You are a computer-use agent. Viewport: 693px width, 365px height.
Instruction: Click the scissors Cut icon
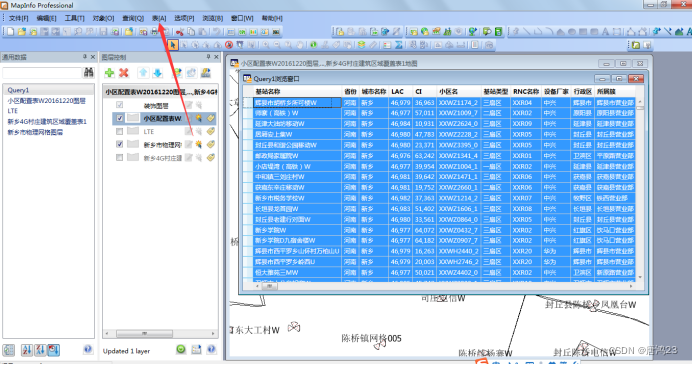tap(179, 32)
